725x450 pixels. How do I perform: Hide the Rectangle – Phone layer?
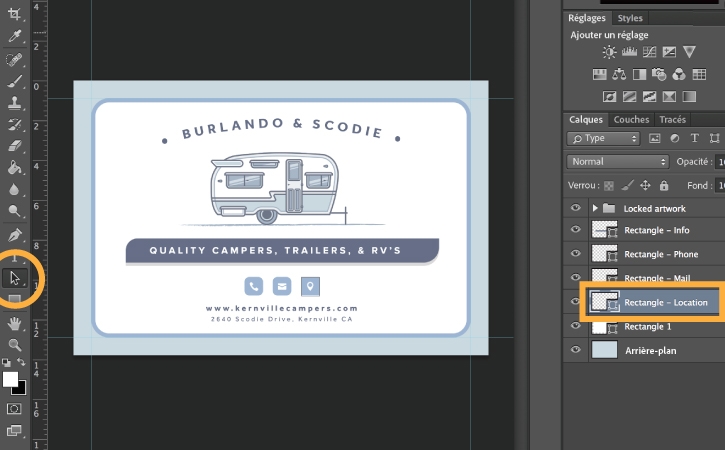(x=575, y=253)
